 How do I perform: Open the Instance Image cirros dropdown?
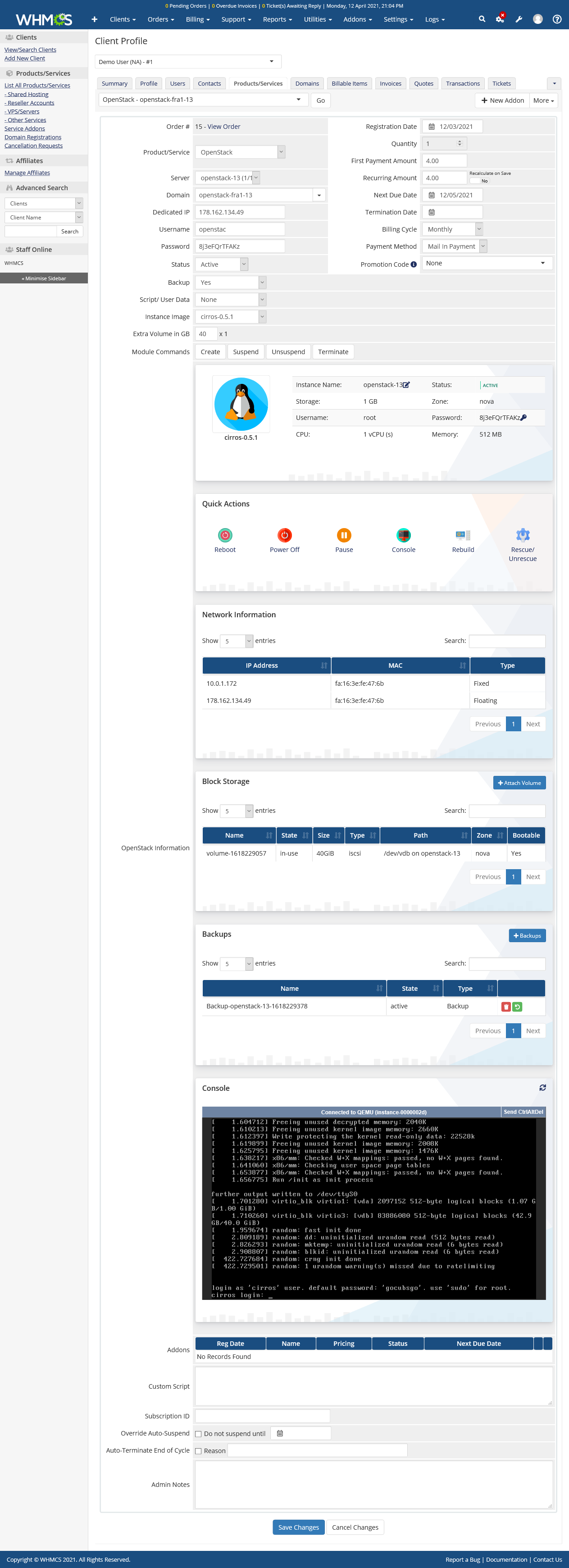231,316
